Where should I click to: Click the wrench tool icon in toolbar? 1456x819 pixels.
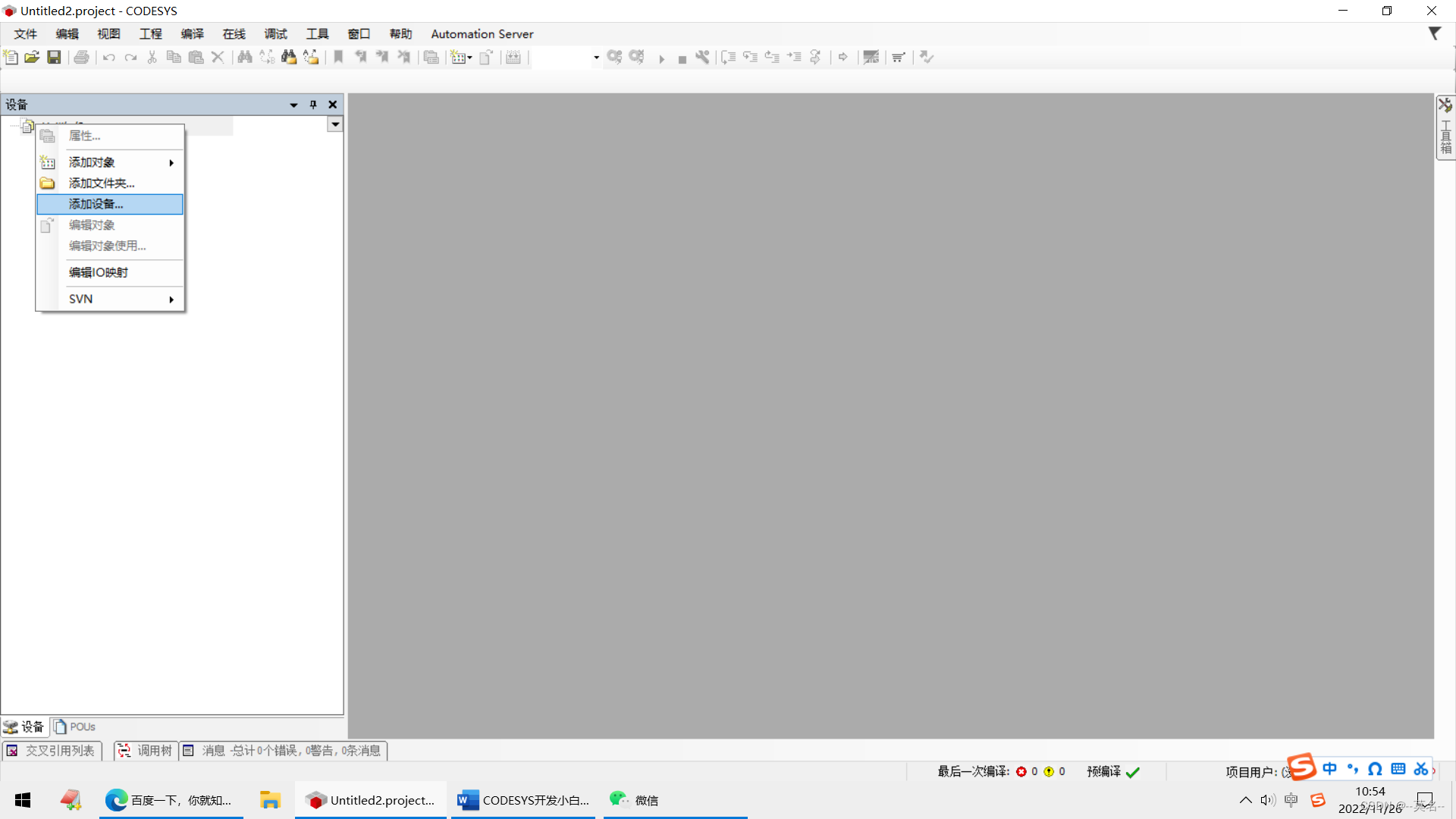point(702,57)
